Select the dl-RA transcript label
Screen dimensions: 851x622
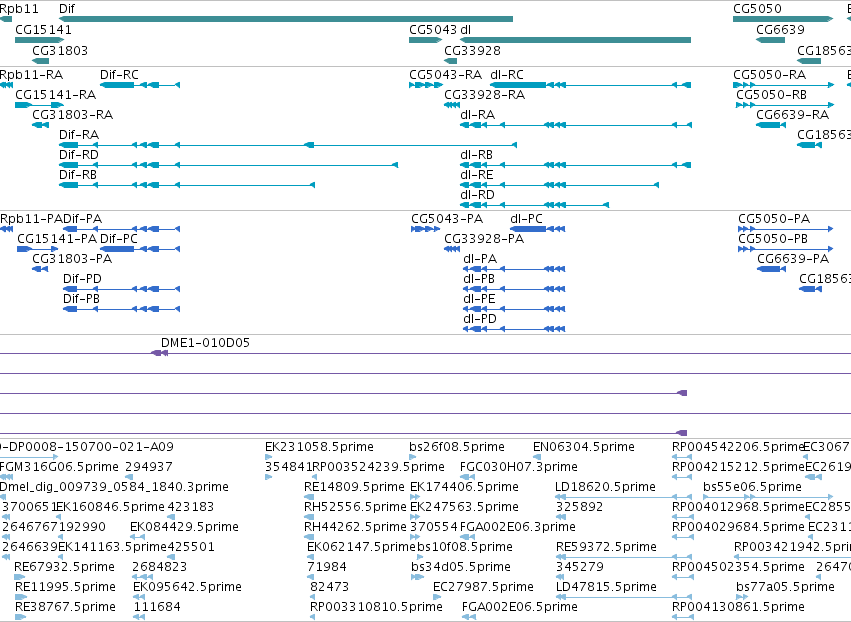[478, 115]
